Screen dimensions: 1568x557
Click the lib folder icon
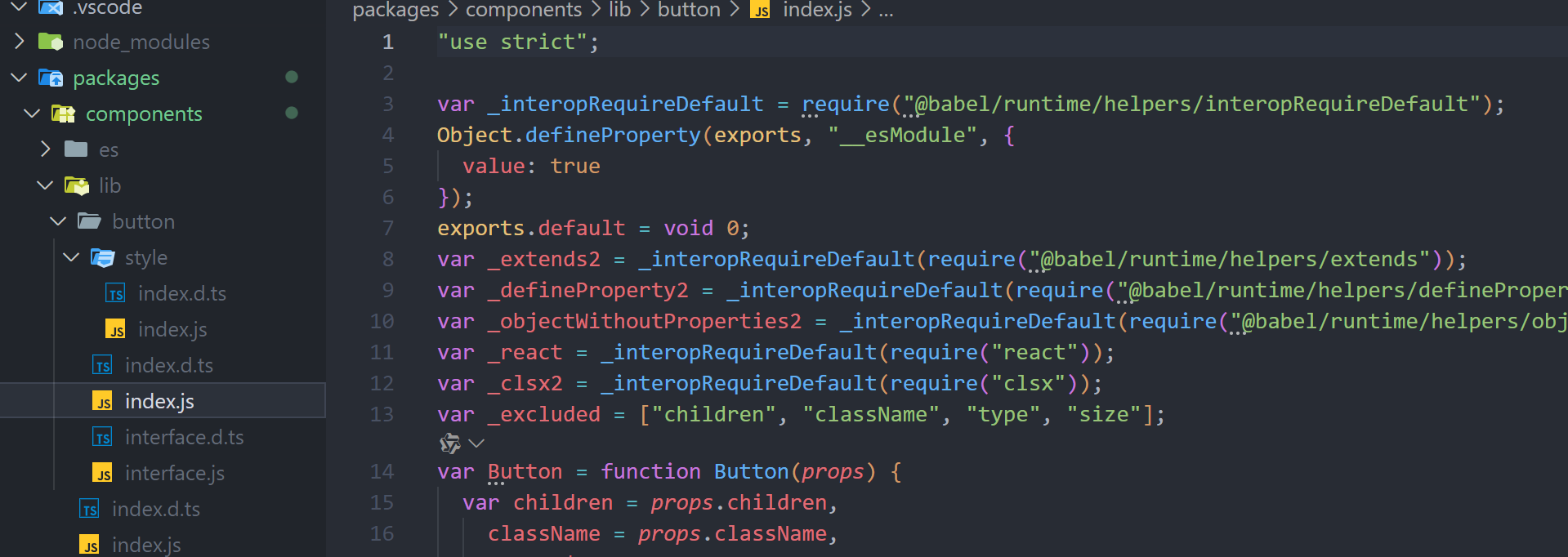point(77,185)
